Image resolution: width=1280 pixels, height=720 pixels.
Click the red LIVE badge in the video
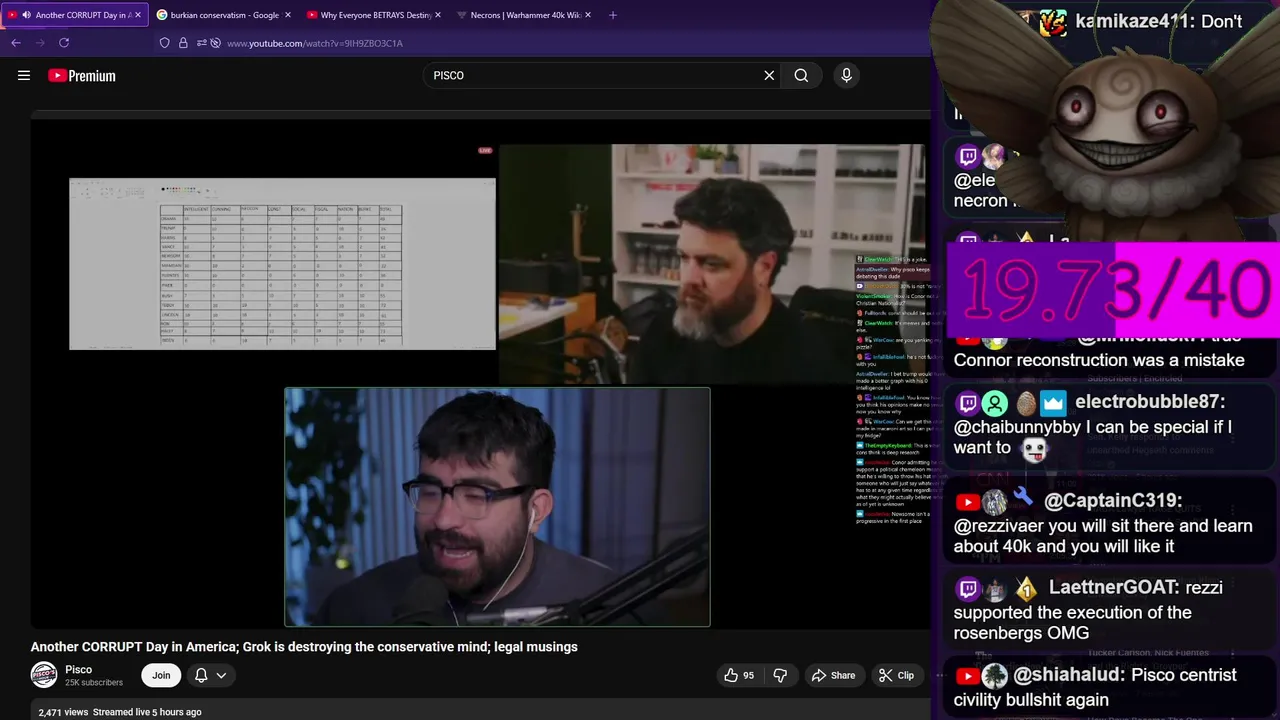[485, 151]
